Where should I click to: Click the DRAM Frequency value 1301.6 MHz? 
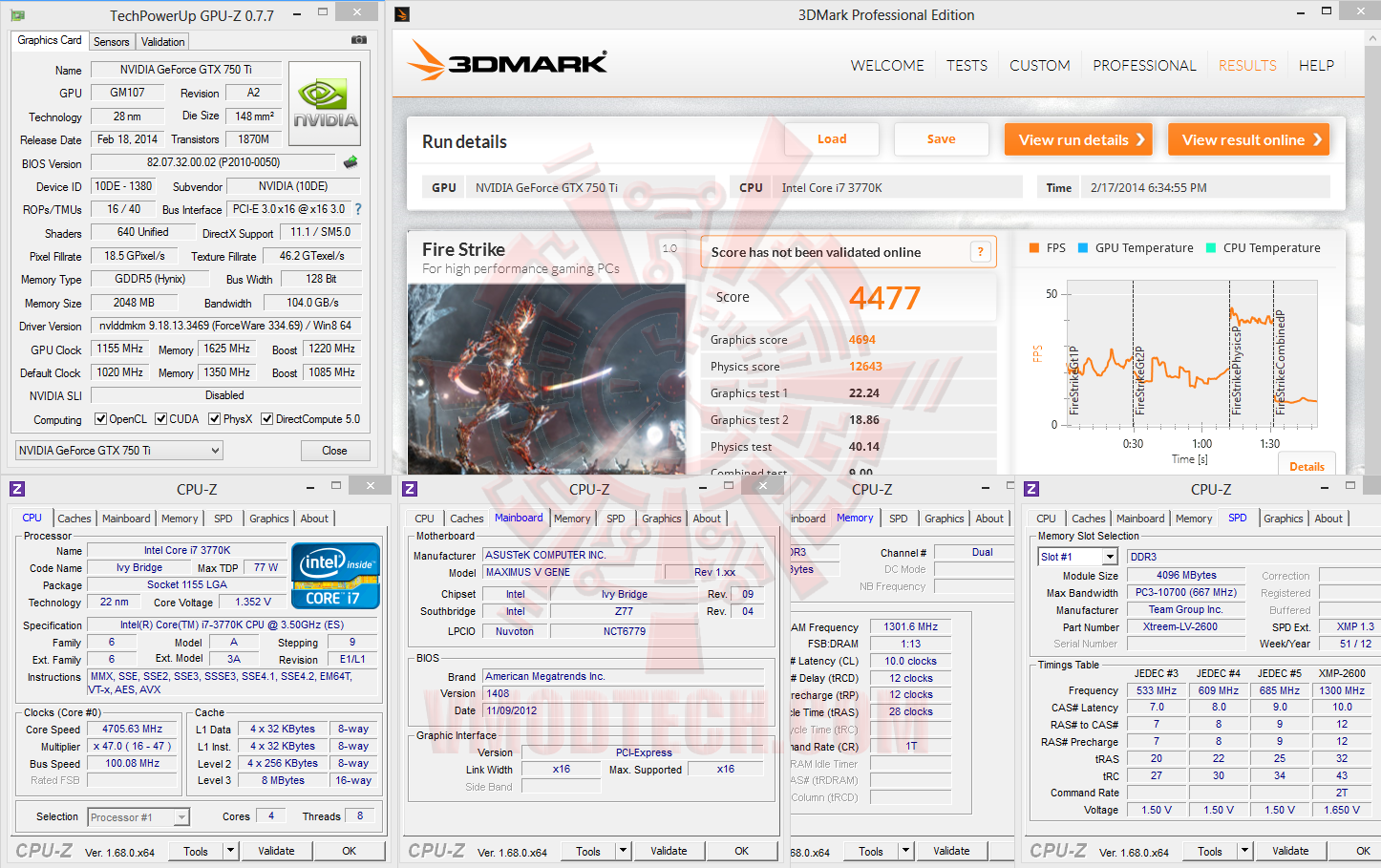[x=910, y=627]
